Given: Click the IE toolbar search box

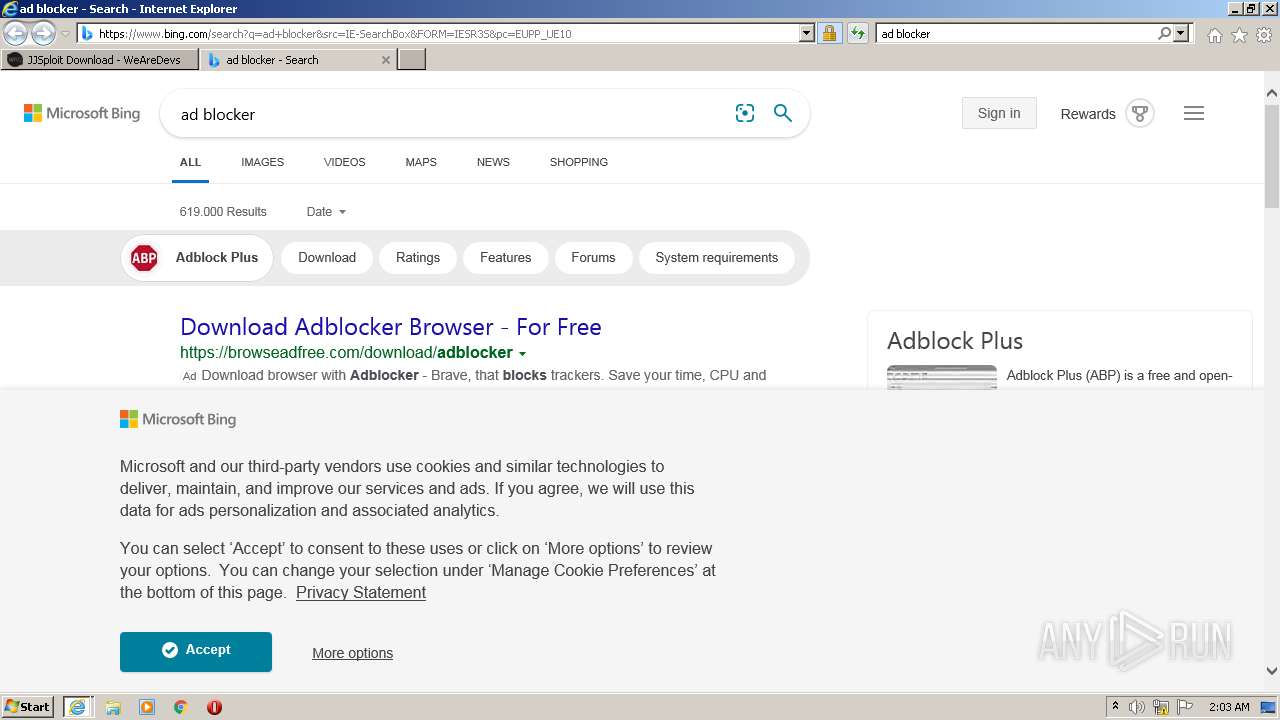Looking at the screenshot, I should [x=1015, y=33].
